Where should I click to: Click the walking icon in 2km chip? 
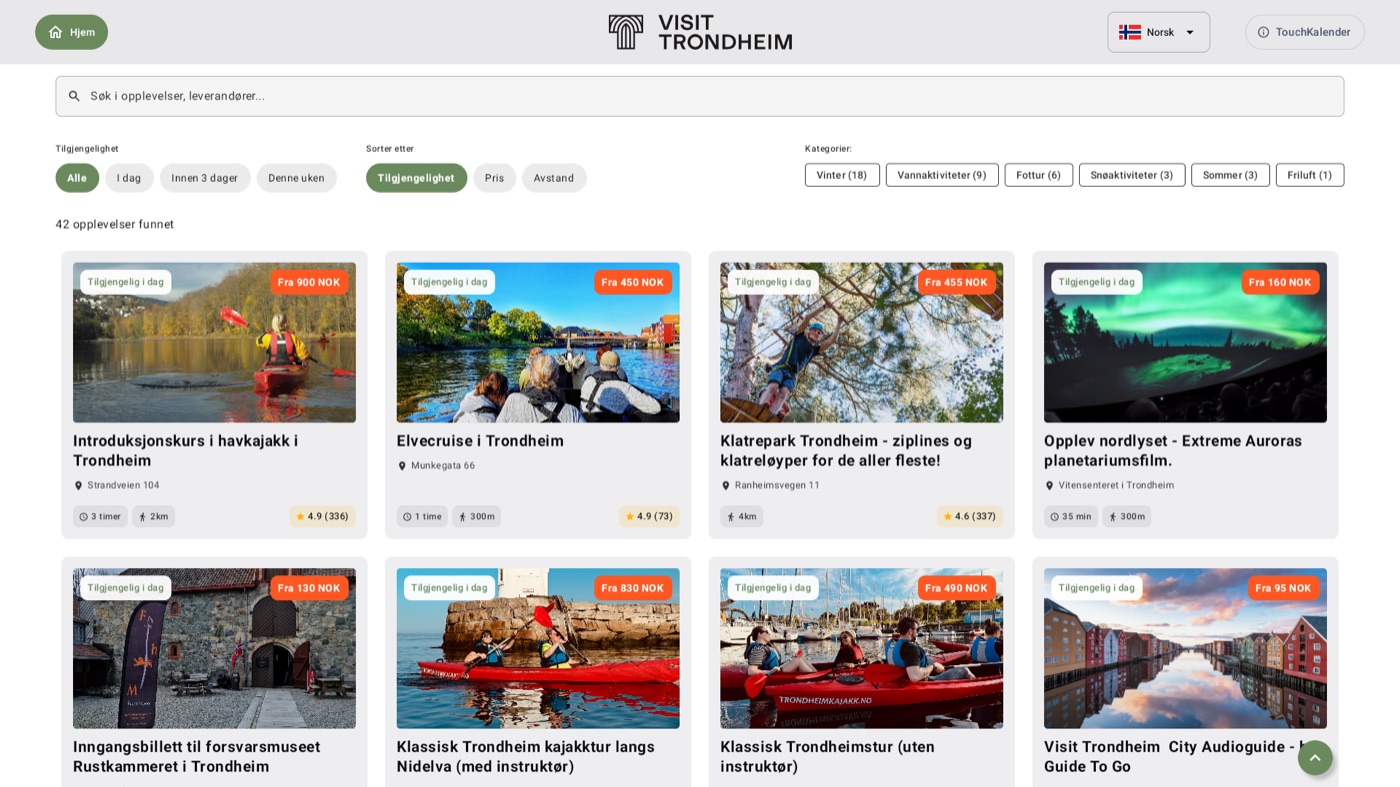(x=143, y=517)
